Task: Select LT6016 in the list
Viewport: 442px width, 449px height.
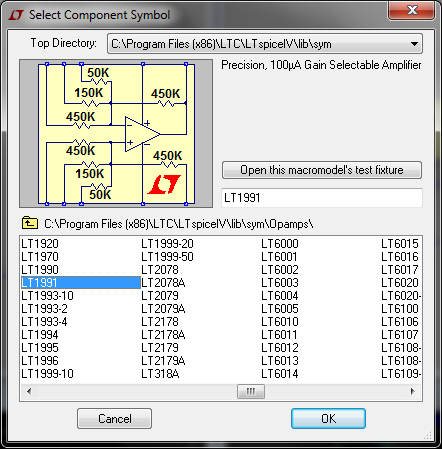Action: pos(400,257)
